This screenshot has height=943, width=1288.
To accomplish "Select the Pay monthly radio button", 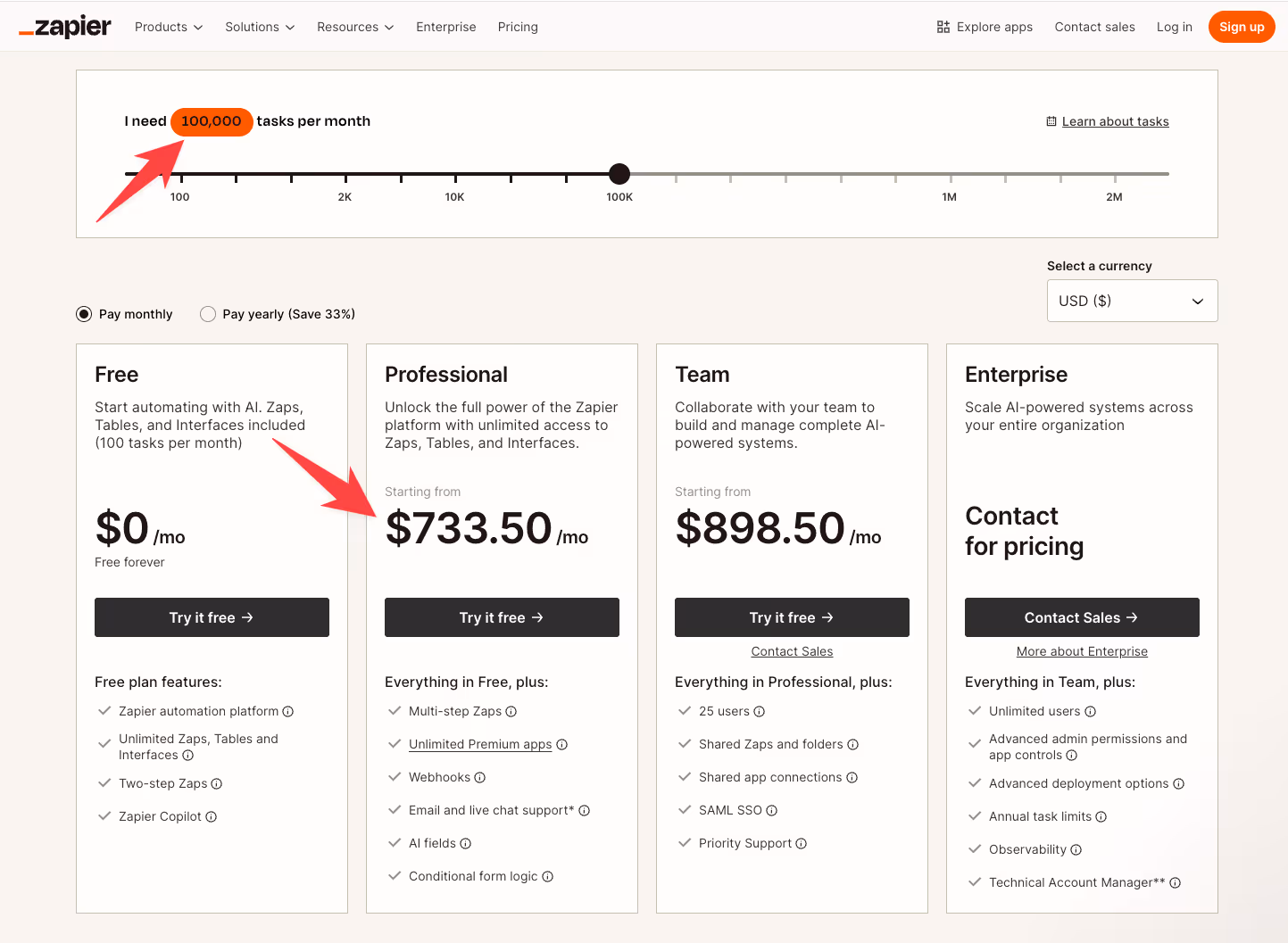I will 84,314.
